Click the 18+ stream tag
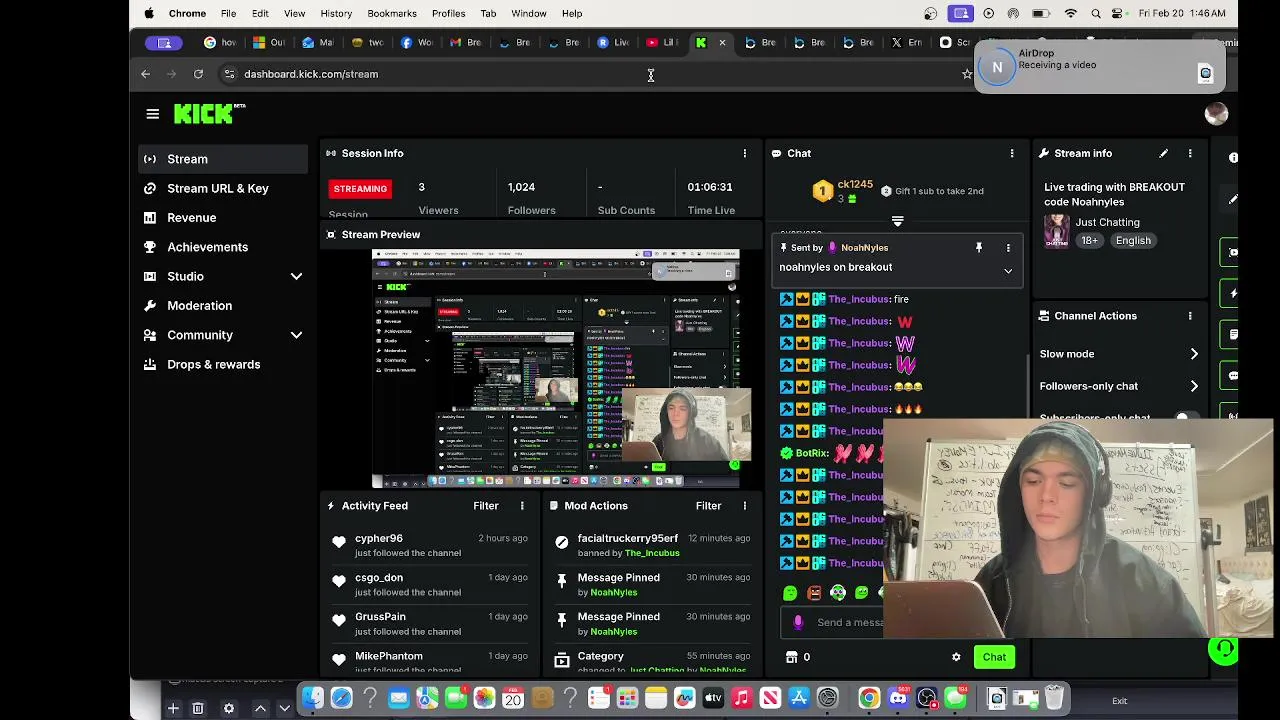The image size is (1280, 720). (x=1090, y=241)
